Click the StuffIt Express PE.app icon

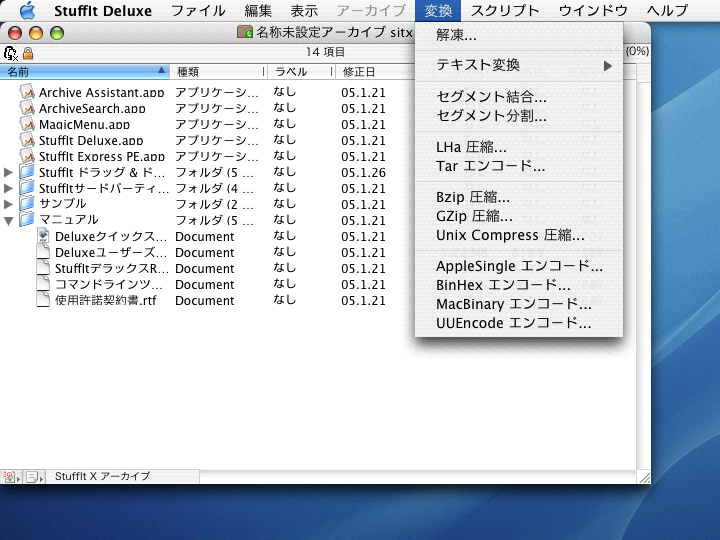pos(28,156)
